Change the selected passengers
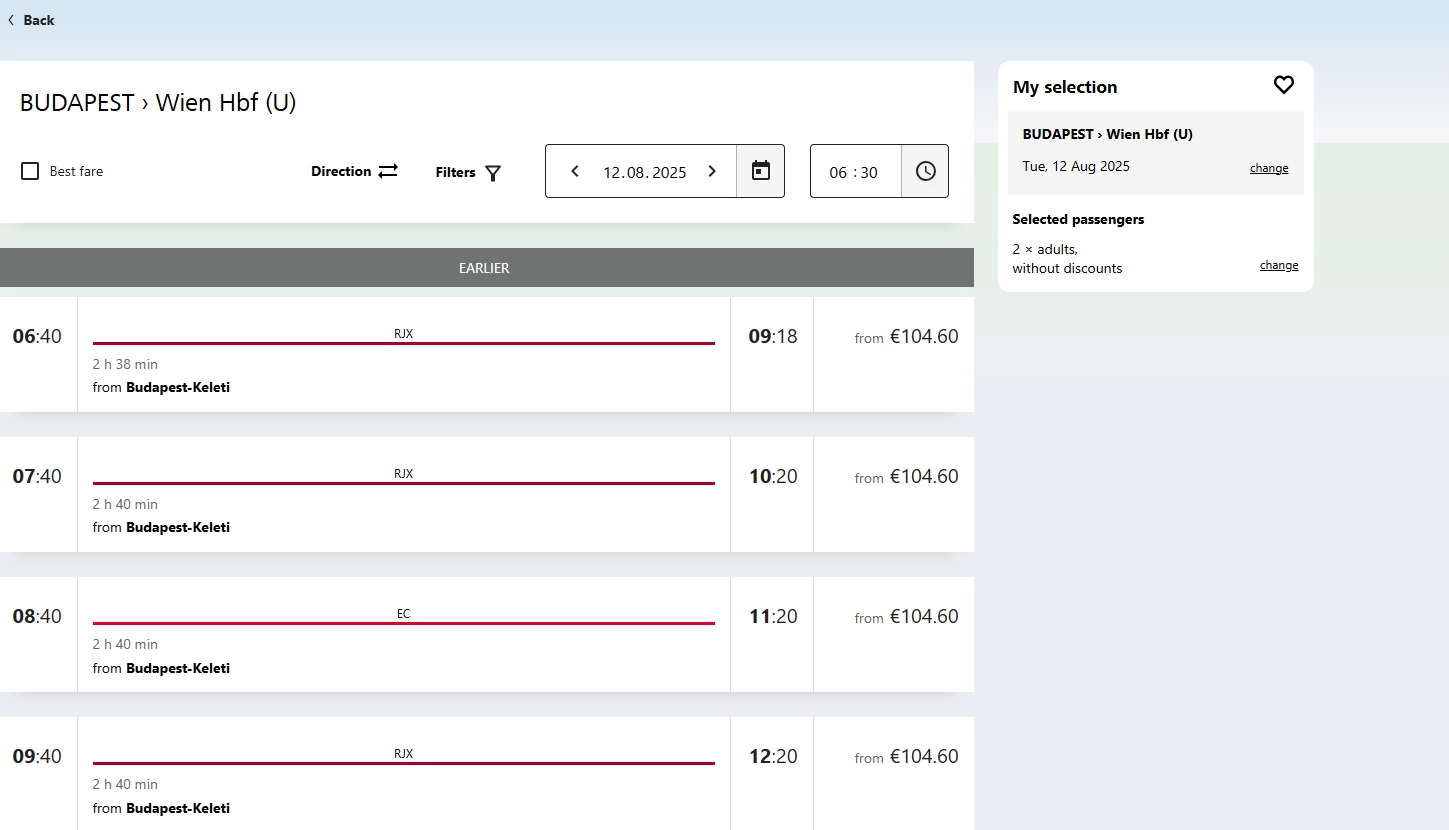1449x830 pixels. pos(1279,265)
